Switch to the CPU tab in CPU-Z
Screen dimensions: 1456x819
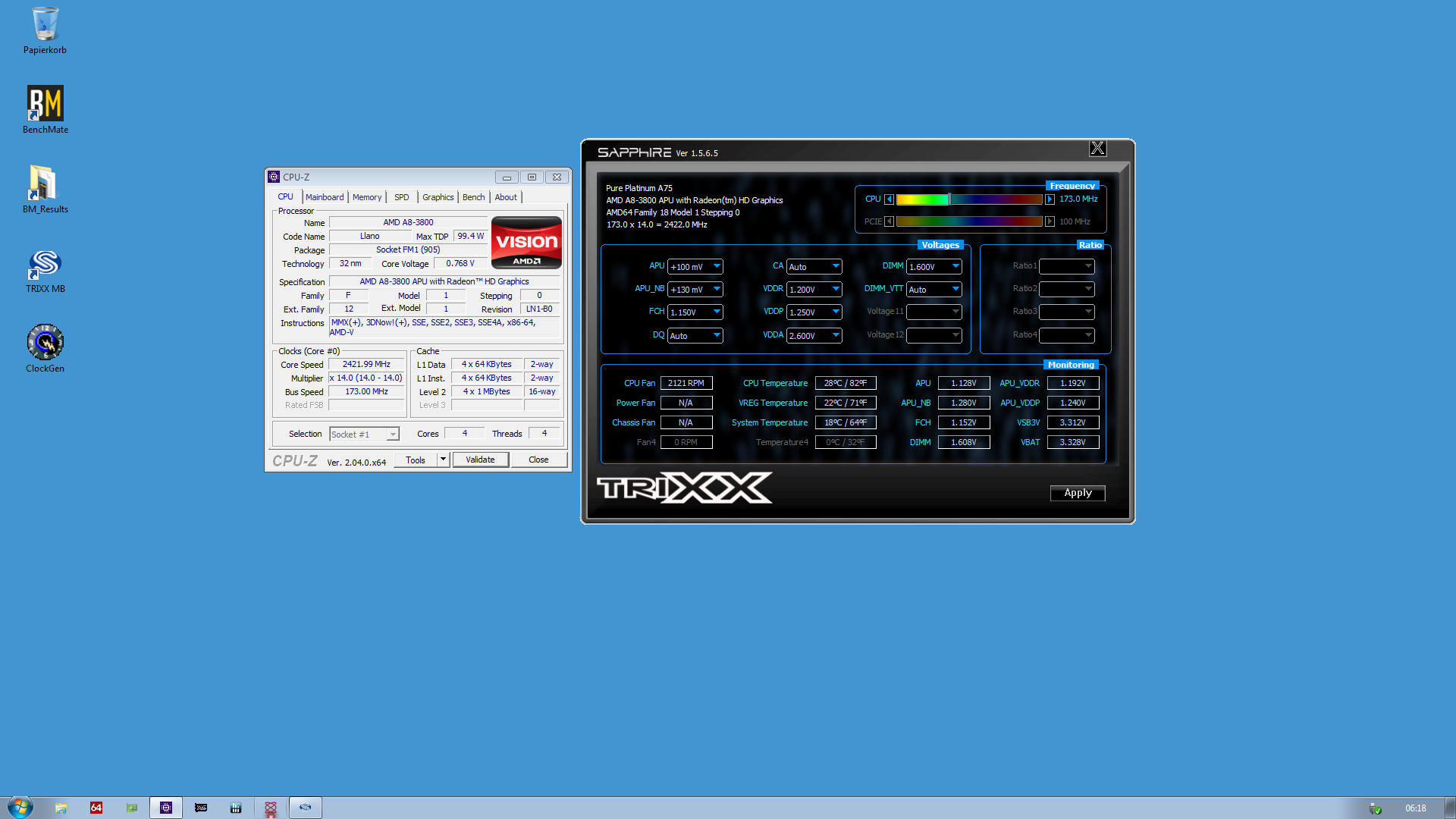pos(285,196)
